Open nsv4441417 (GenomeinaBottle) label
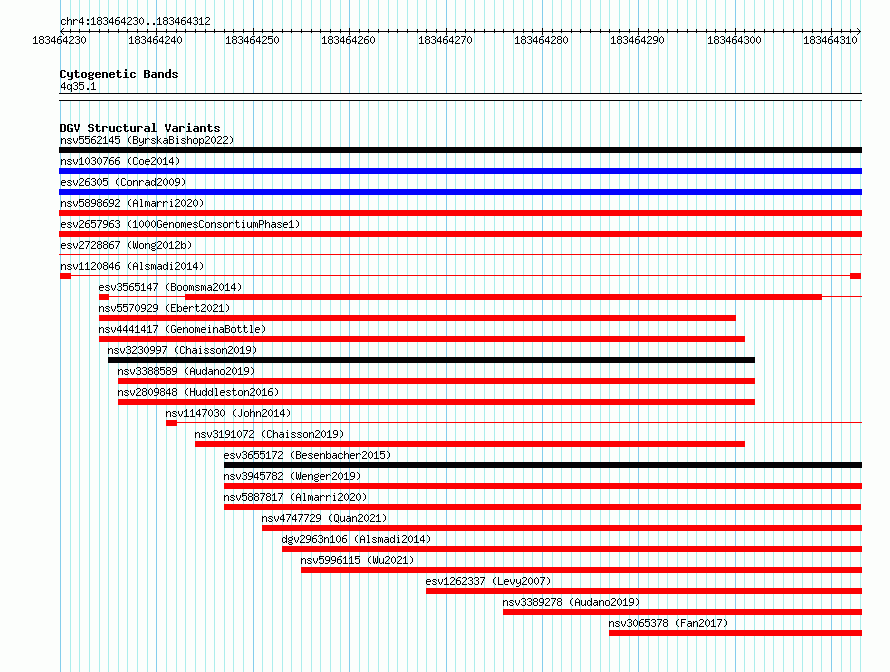The height and width of the screenshot is (672, 890). (182, 329)
